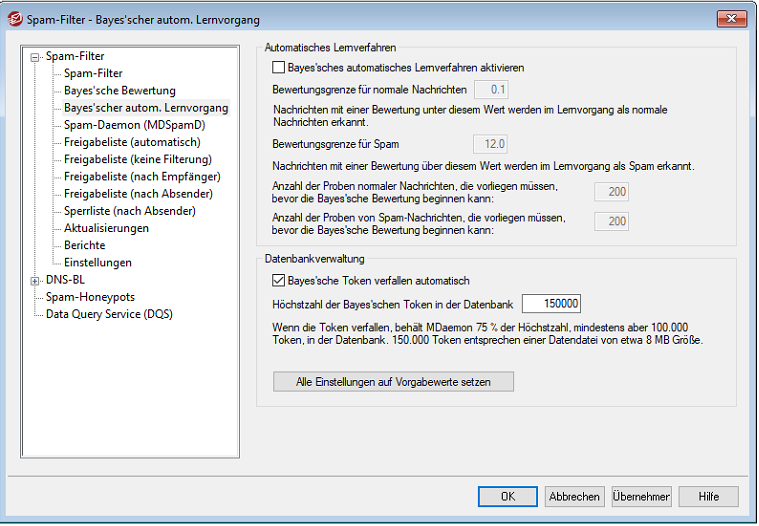Select Bayes'sche Bewertung in the tree

(x=119, y=91)
